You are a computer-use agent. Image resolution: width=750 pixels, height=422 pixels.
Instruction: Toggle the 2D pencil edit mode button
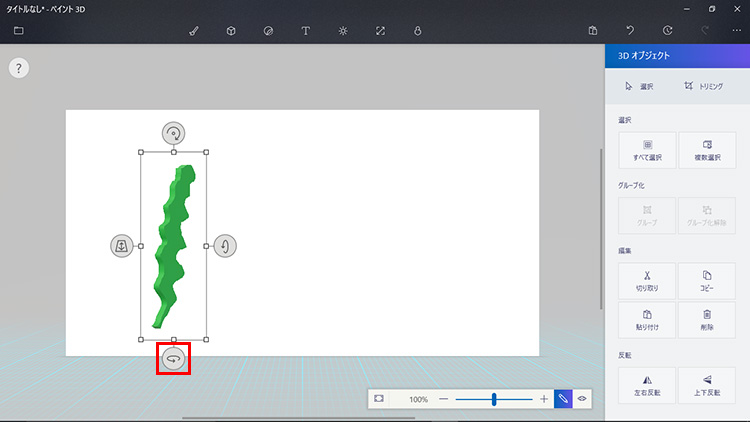563,399
